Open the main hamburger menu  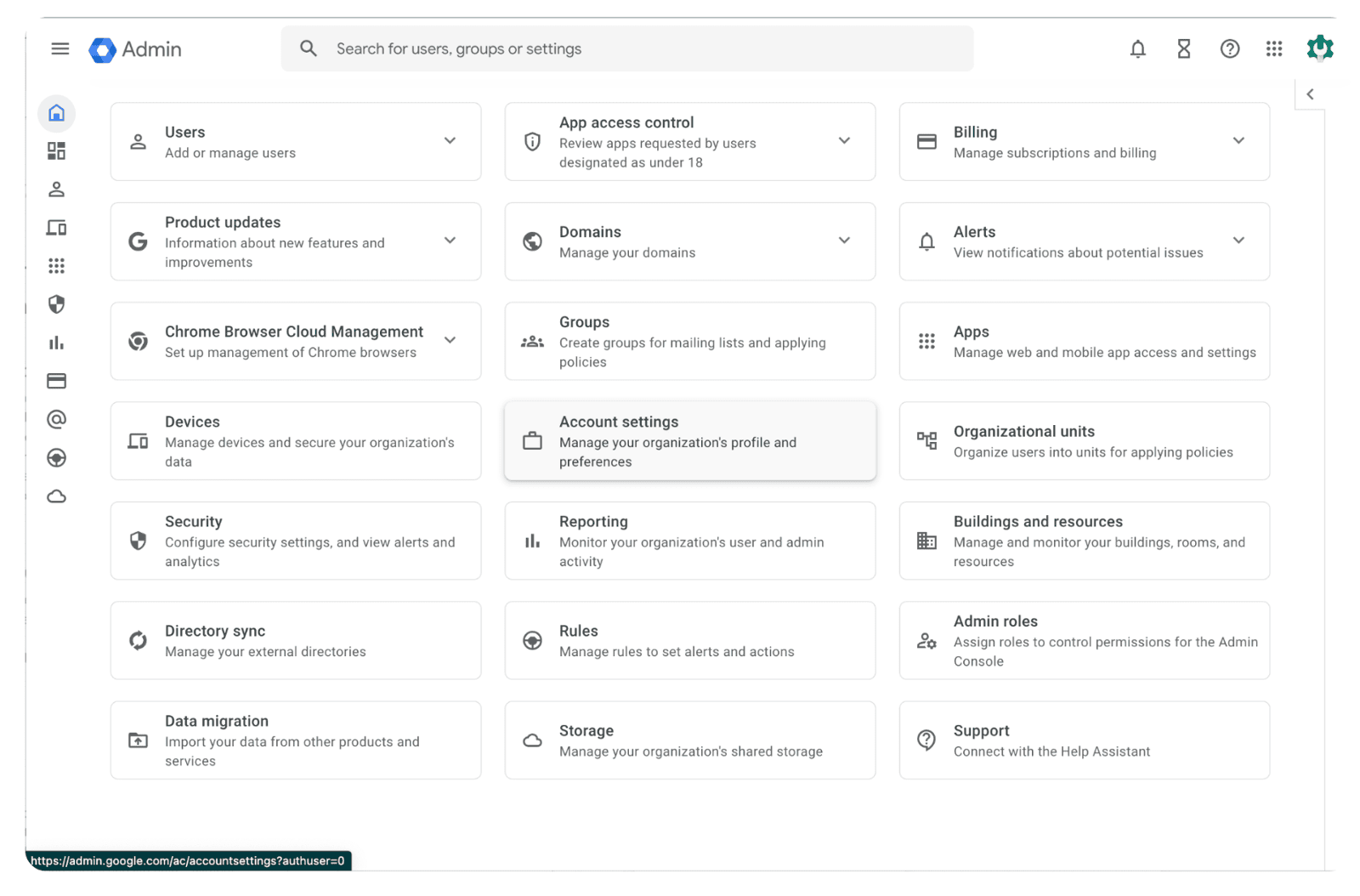[x=59, y=49]
